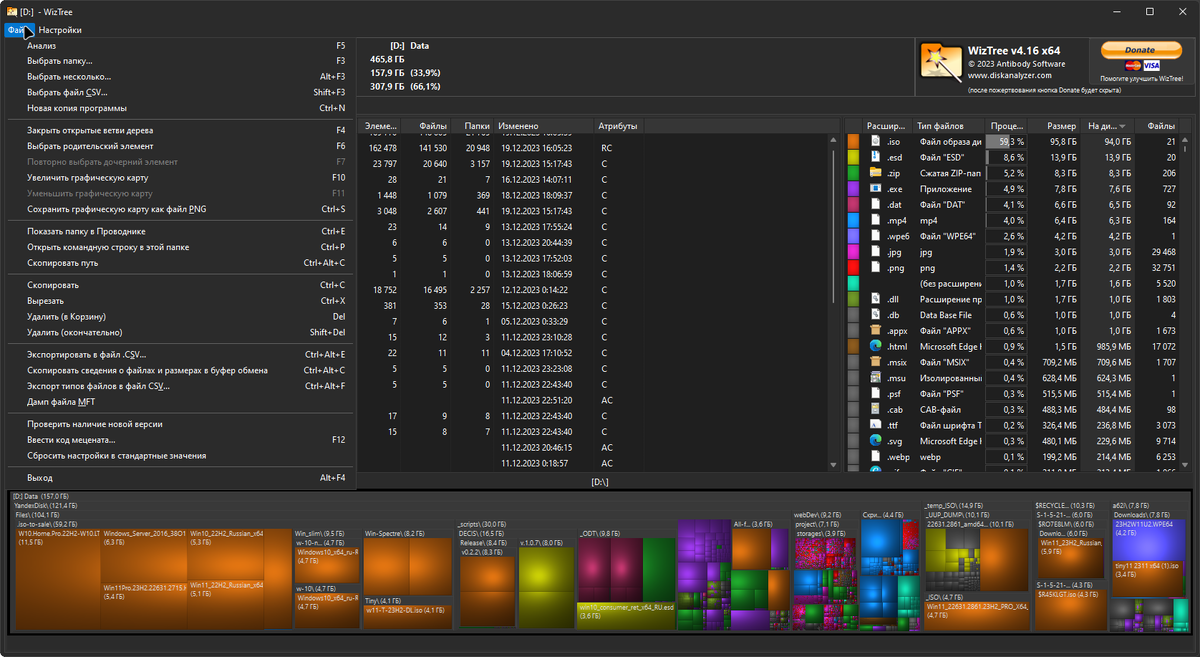The height and width of the screenshot is (657, 1200).
Task: Click 'Удалить (в Корзину)' menu item
Action: point(181,317)
